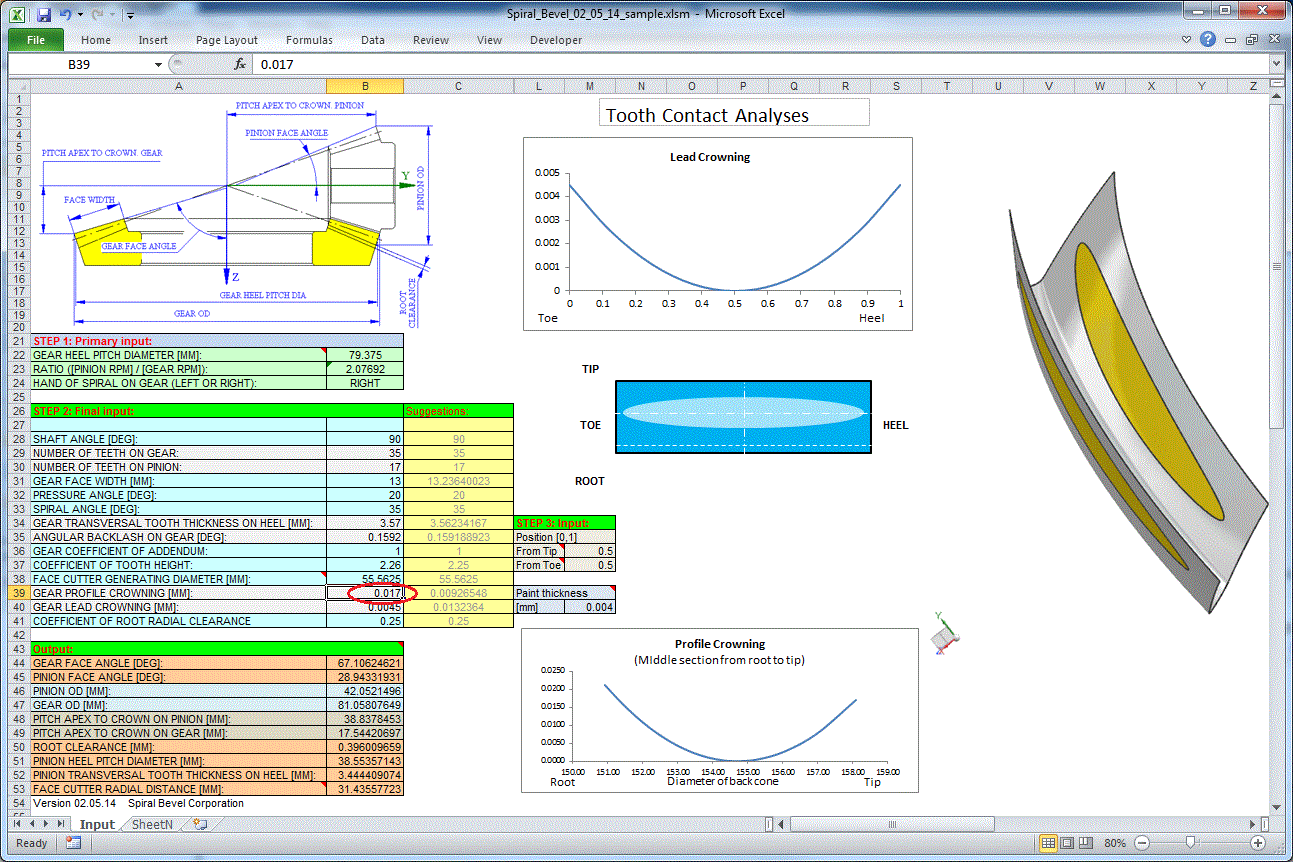Click Gear OD output value 81.05807649

(365, 705)
